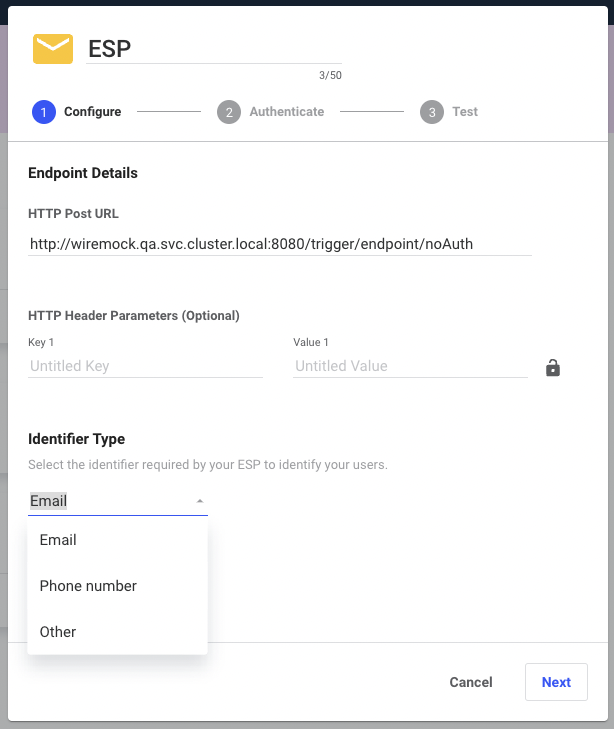Click the step 1 Configure circle

(x=44, y=112)
